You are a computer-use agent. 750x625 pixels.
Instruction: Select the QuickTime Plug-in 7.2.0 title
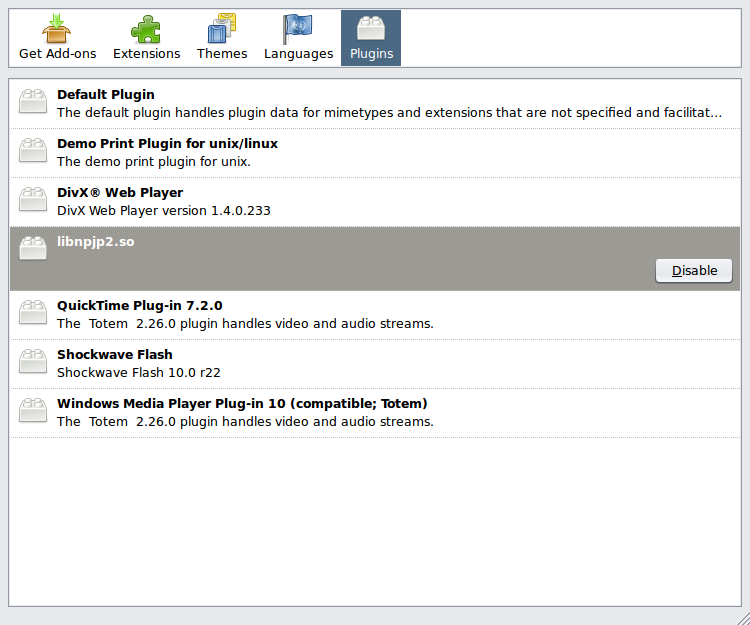pyautogui.click(x=140, y=306)
